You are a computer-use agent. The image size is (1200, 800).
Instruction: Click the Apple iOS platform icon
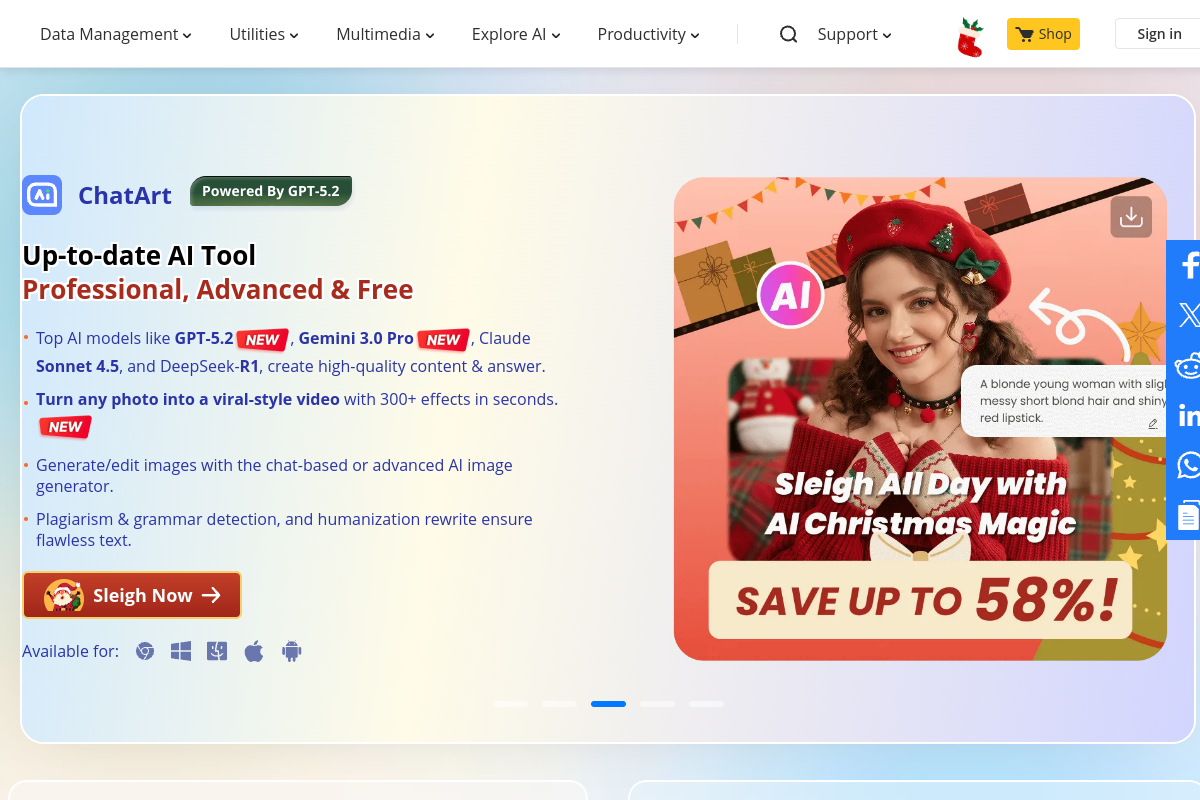254,652
